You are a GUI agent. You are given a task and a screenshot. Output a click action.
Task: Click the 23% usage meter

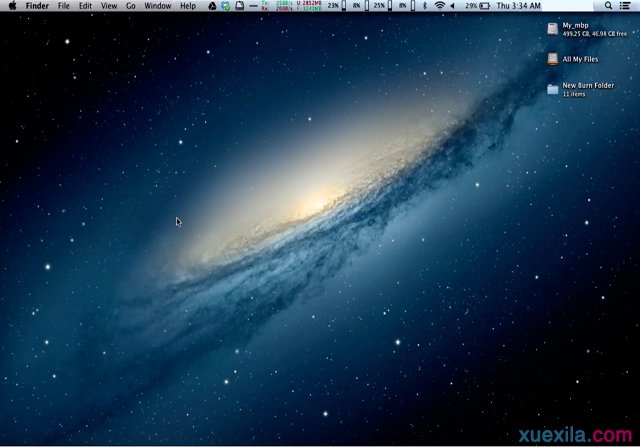[337, 6]
